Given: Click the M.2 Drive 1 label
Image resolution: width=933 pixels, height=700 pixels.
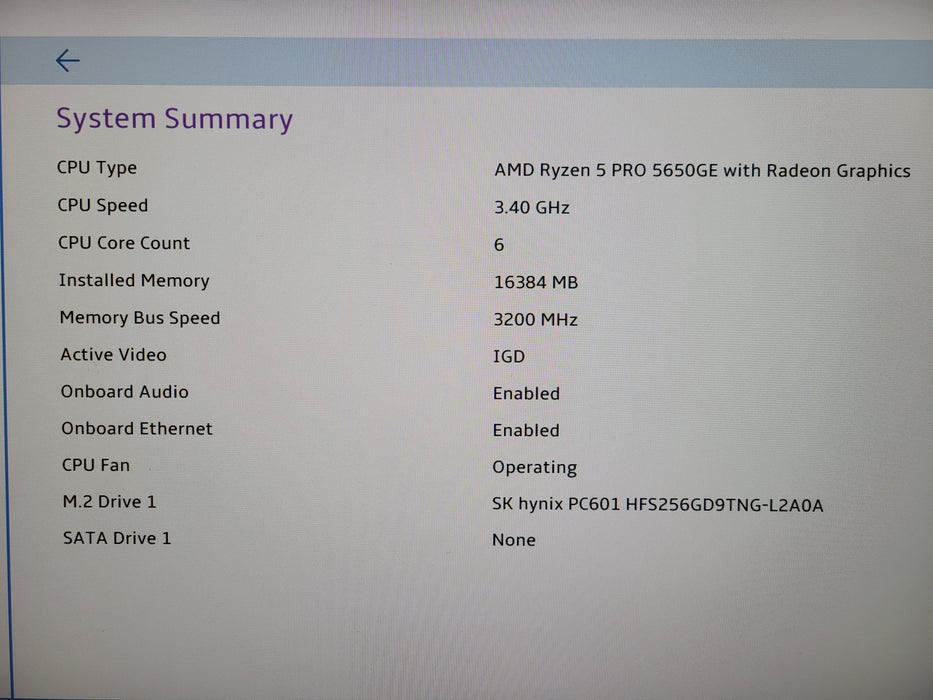Looking at the screenshot, I should [109, 502].
